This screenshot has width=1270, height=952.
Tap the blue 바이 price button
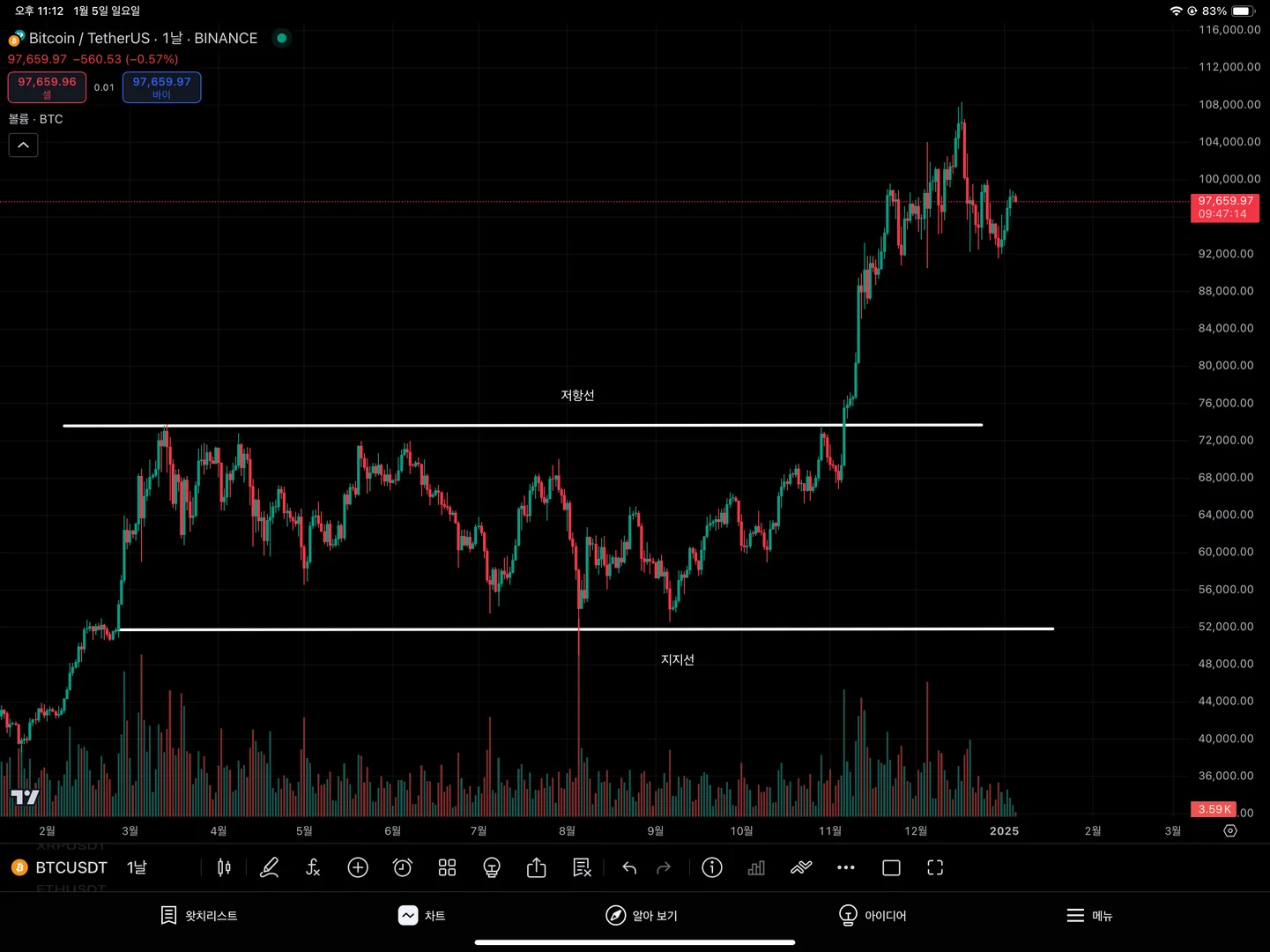click(x=161, y=87)
